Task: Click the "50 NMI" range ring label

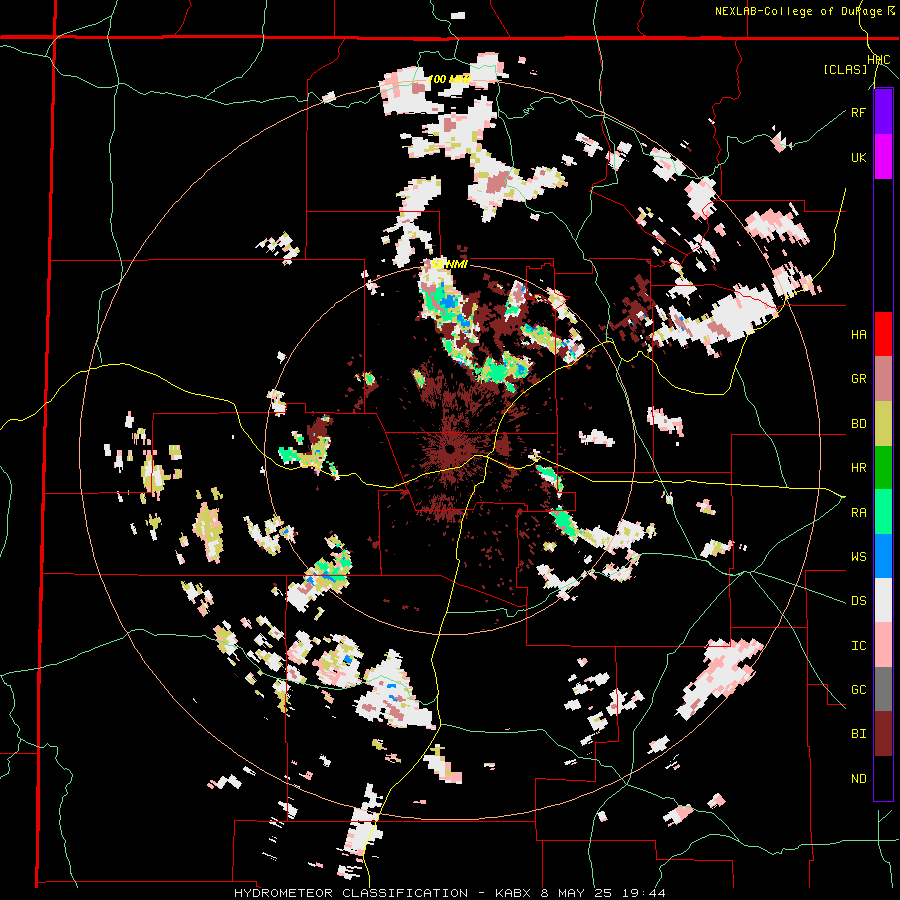Action: 449,264
